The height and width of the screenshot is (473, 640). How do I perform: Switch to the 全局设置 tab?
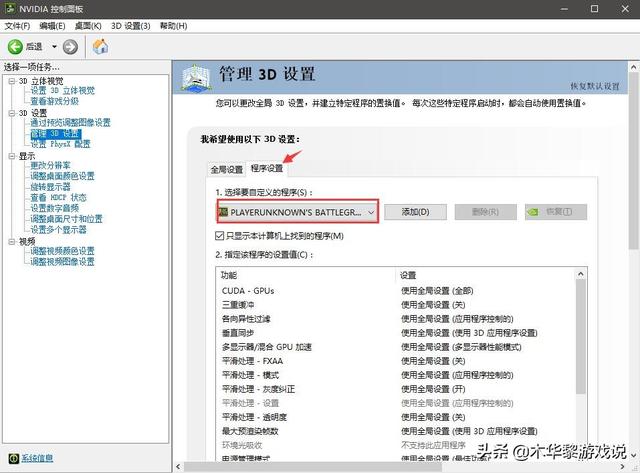227,169
